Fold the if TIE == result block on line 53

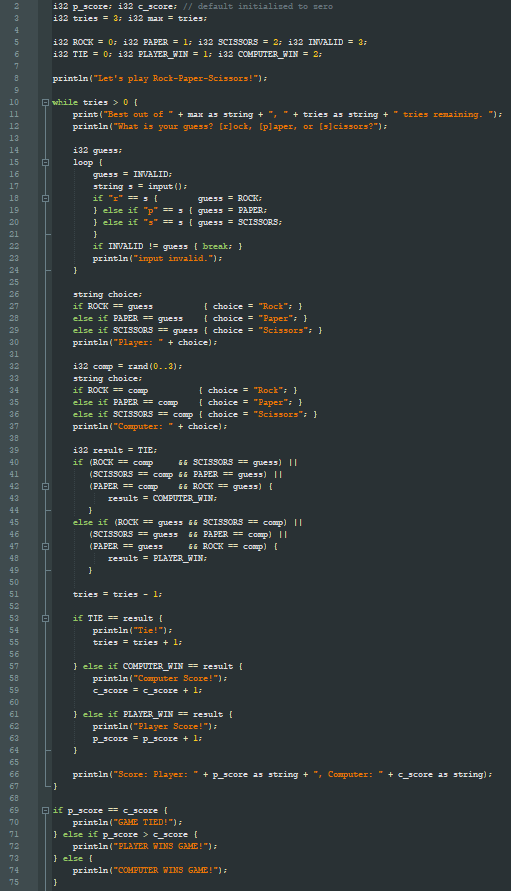(45, 618)
